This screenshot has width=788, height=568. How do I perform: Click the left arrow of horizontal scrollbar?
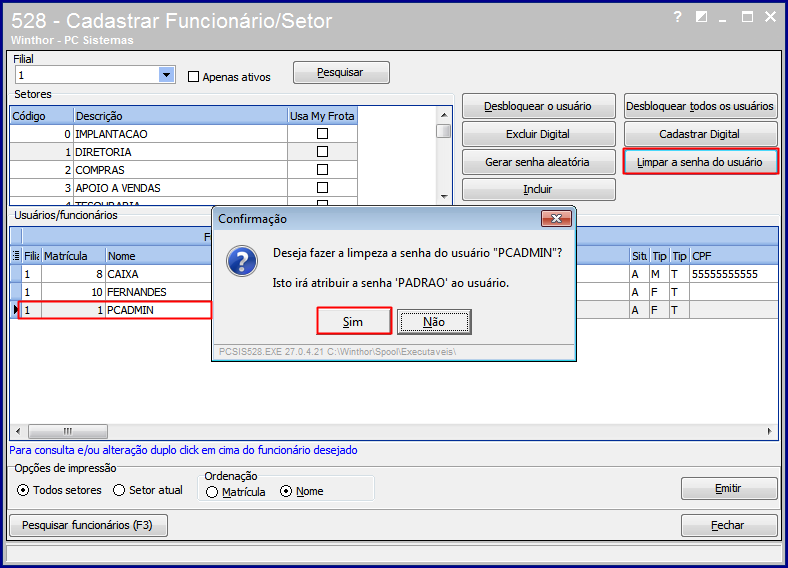[x=19, y=431]
